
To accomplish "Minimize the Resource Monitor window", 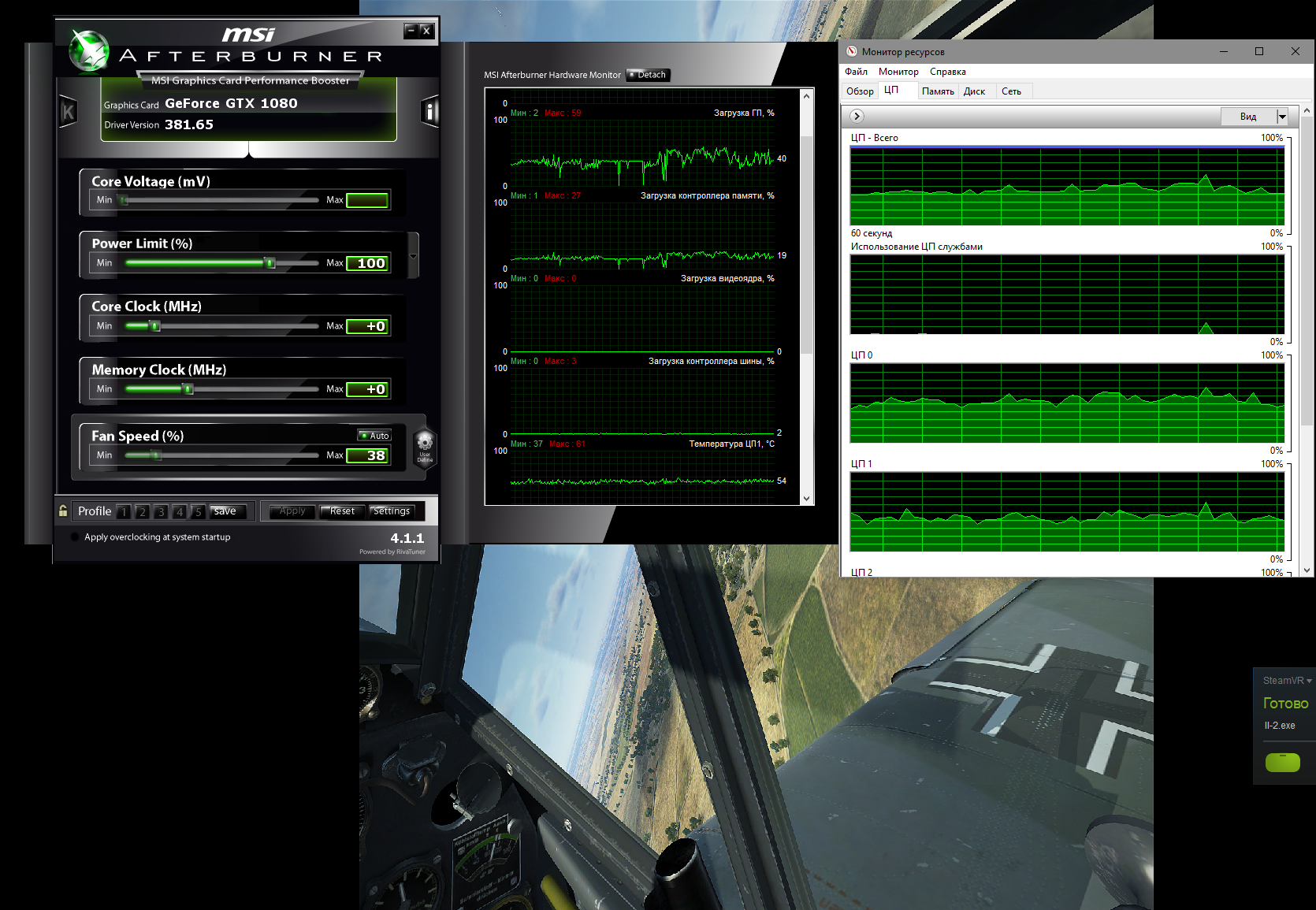I will [x=1224, y=51].
